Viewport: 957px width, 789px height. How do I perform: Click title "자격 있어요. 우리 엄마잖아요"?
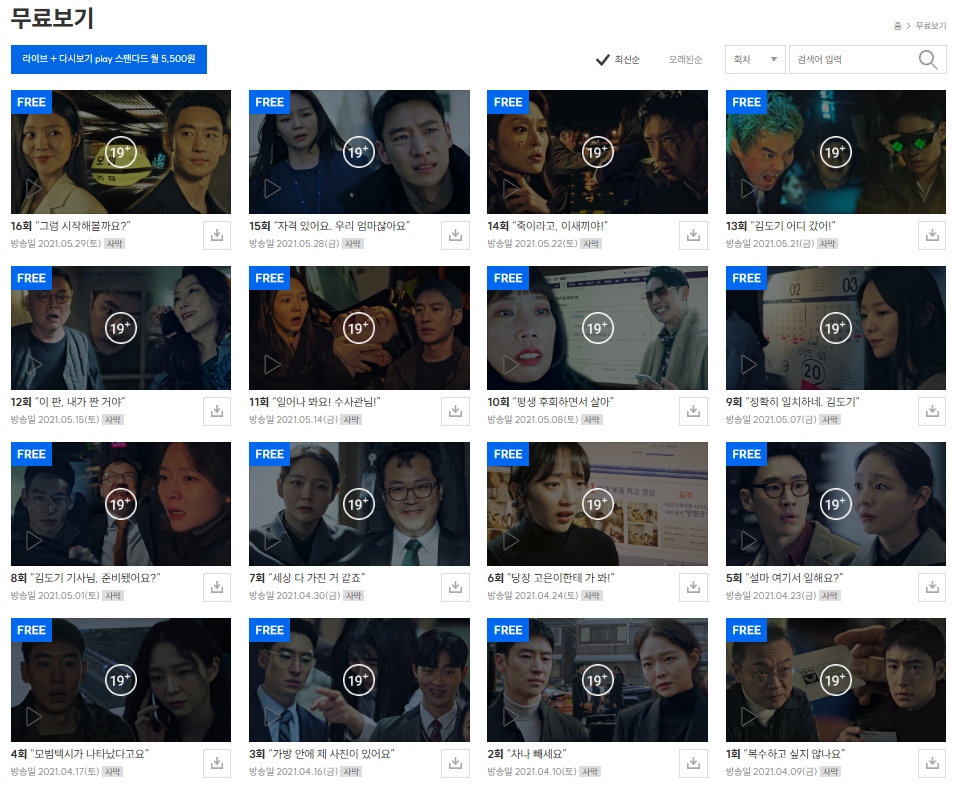pyautogui.click(x=342, y=226)
